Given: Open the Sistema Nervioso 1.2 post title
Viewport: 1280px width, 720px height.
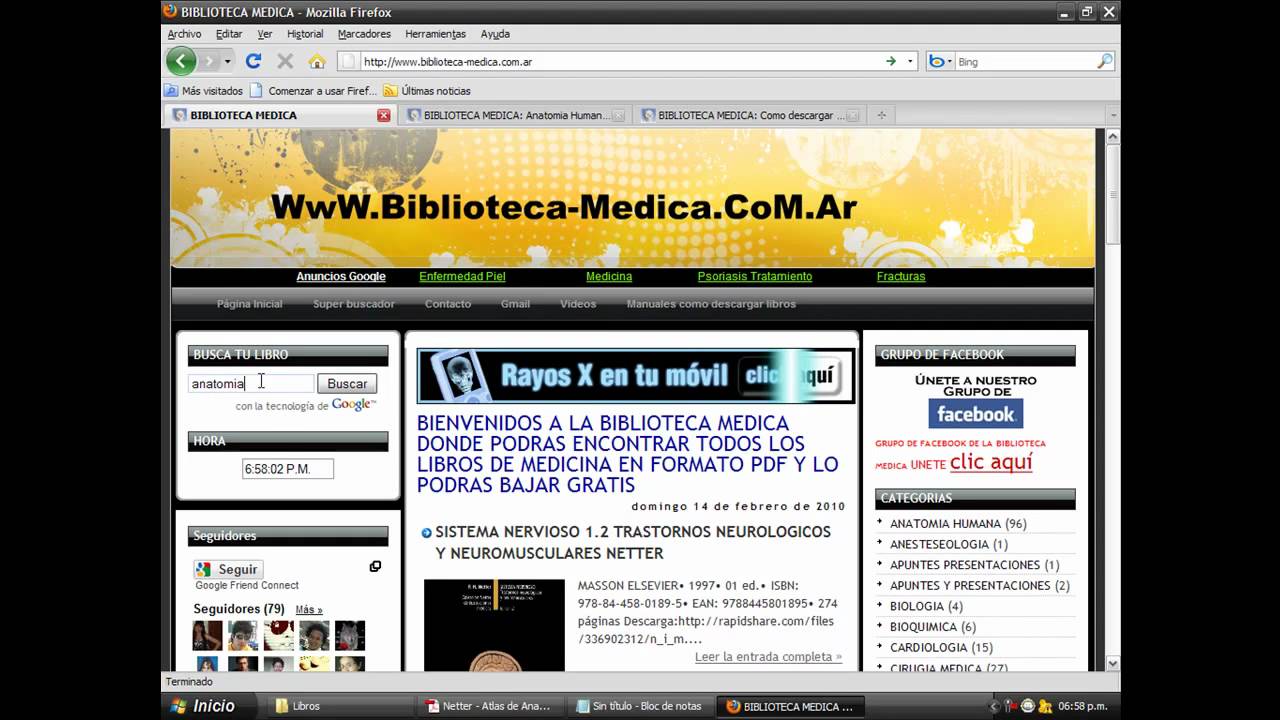Looking at the screenshot, I should coord(633,542).
